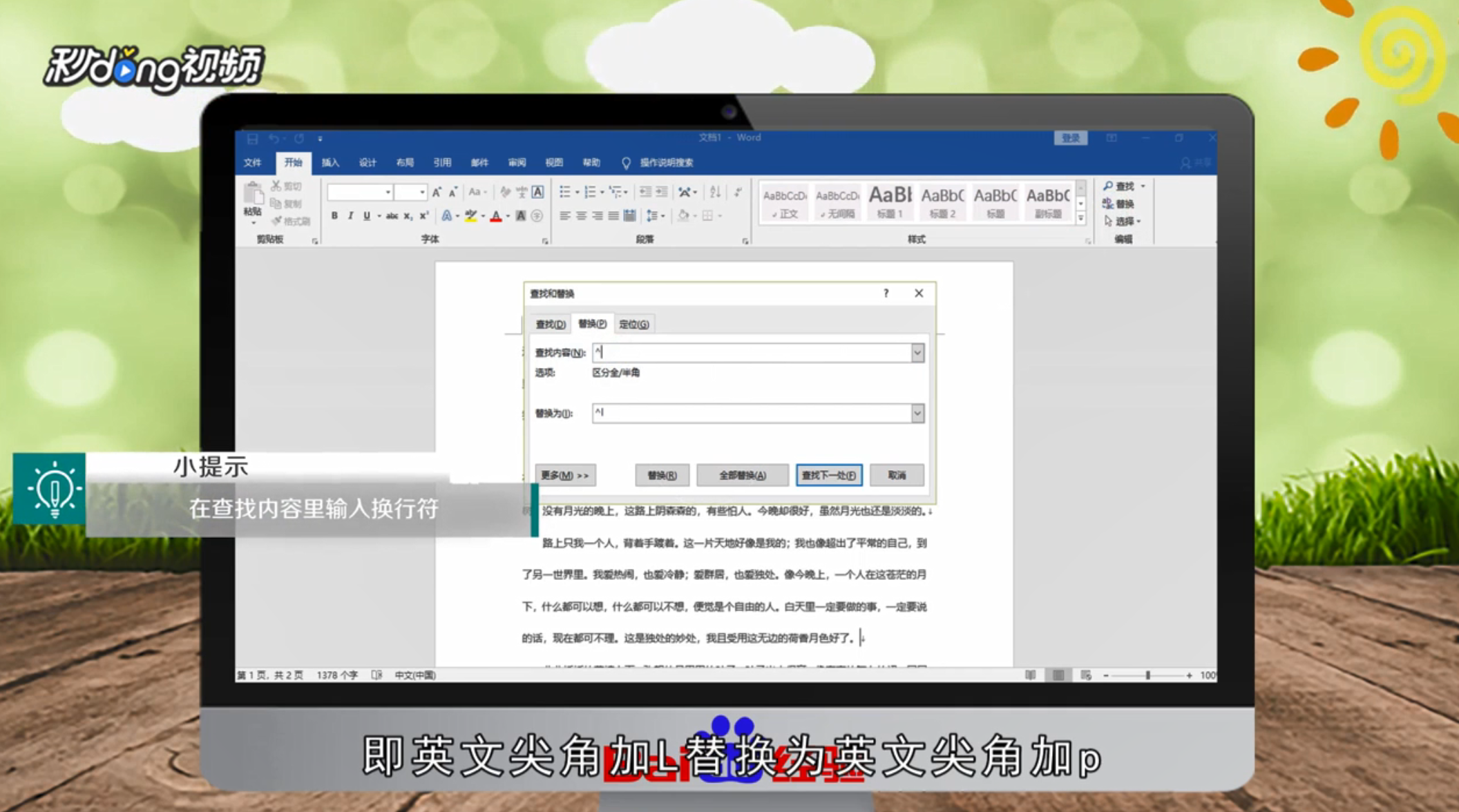Image resolution: width=1459 pixels, height=812 pixels.
Task: Click the Cut (剪切) scissors icon
Action: tap(276, 186)
